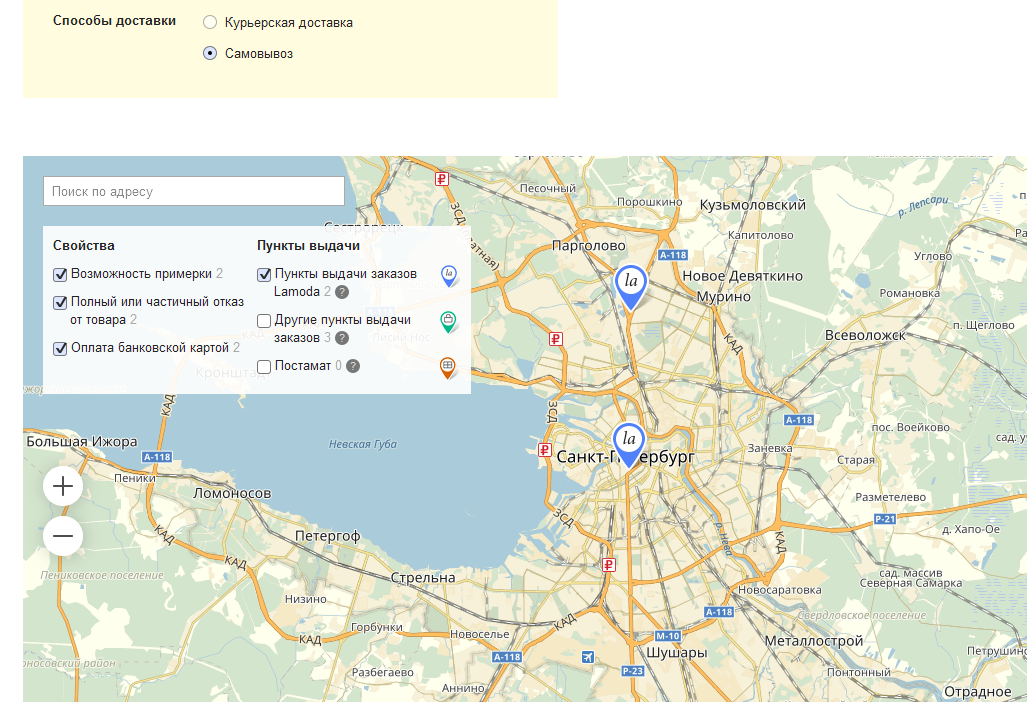This screenshot has width=1027, height=702.
Task: Zoom out the map with minus button
Action: 63,536
